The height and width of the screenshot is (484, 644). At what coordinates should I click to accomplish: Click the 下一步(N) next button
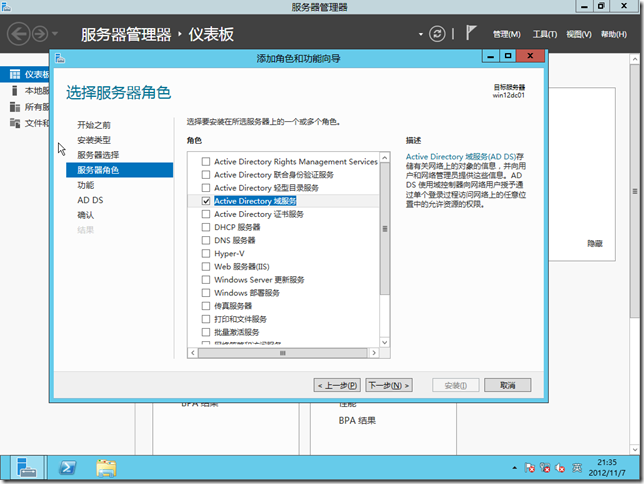tap(389, 385)
